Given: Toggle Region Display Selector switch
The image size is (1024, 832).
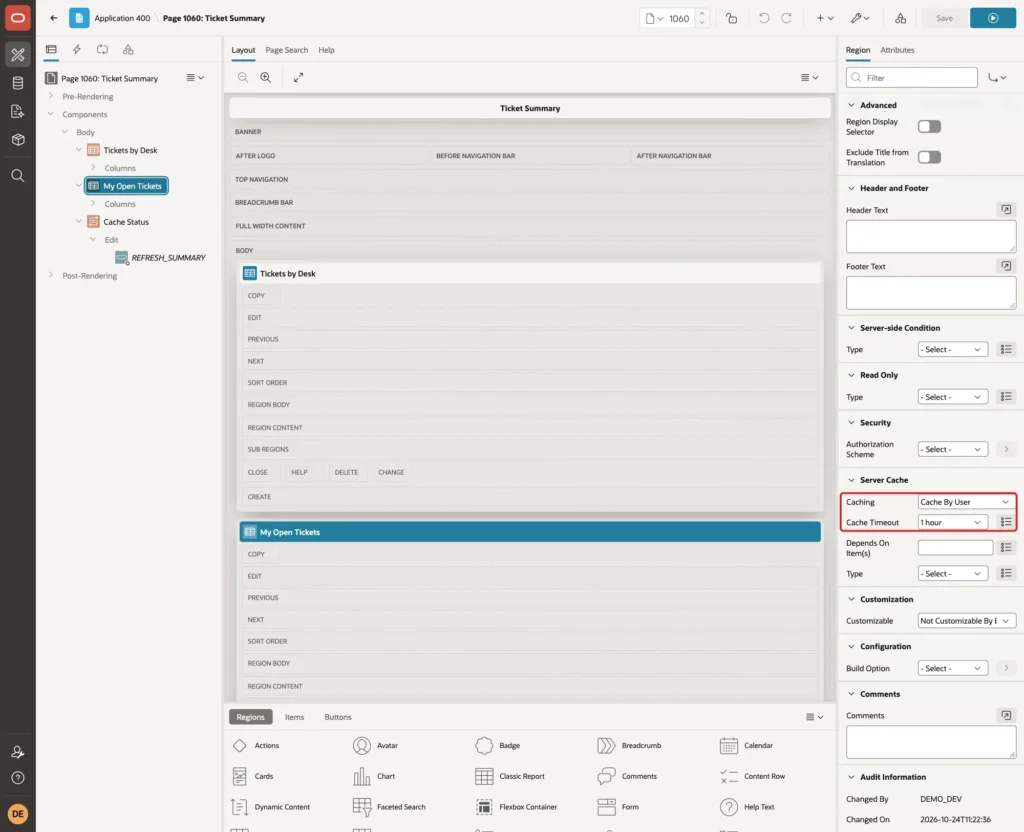Looking at the screenshot, I should point(929,127).
